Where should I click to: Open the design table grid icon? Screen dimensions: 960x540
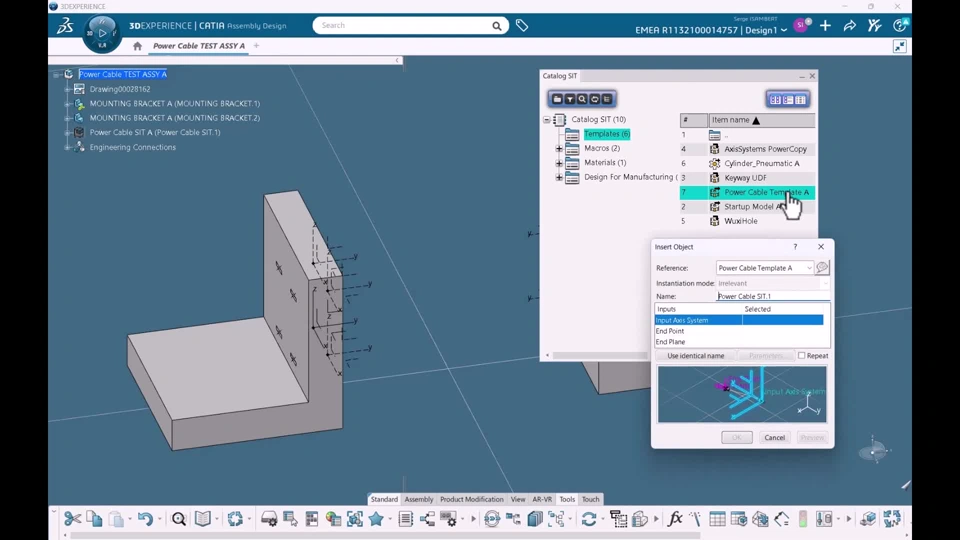point(718,519)
